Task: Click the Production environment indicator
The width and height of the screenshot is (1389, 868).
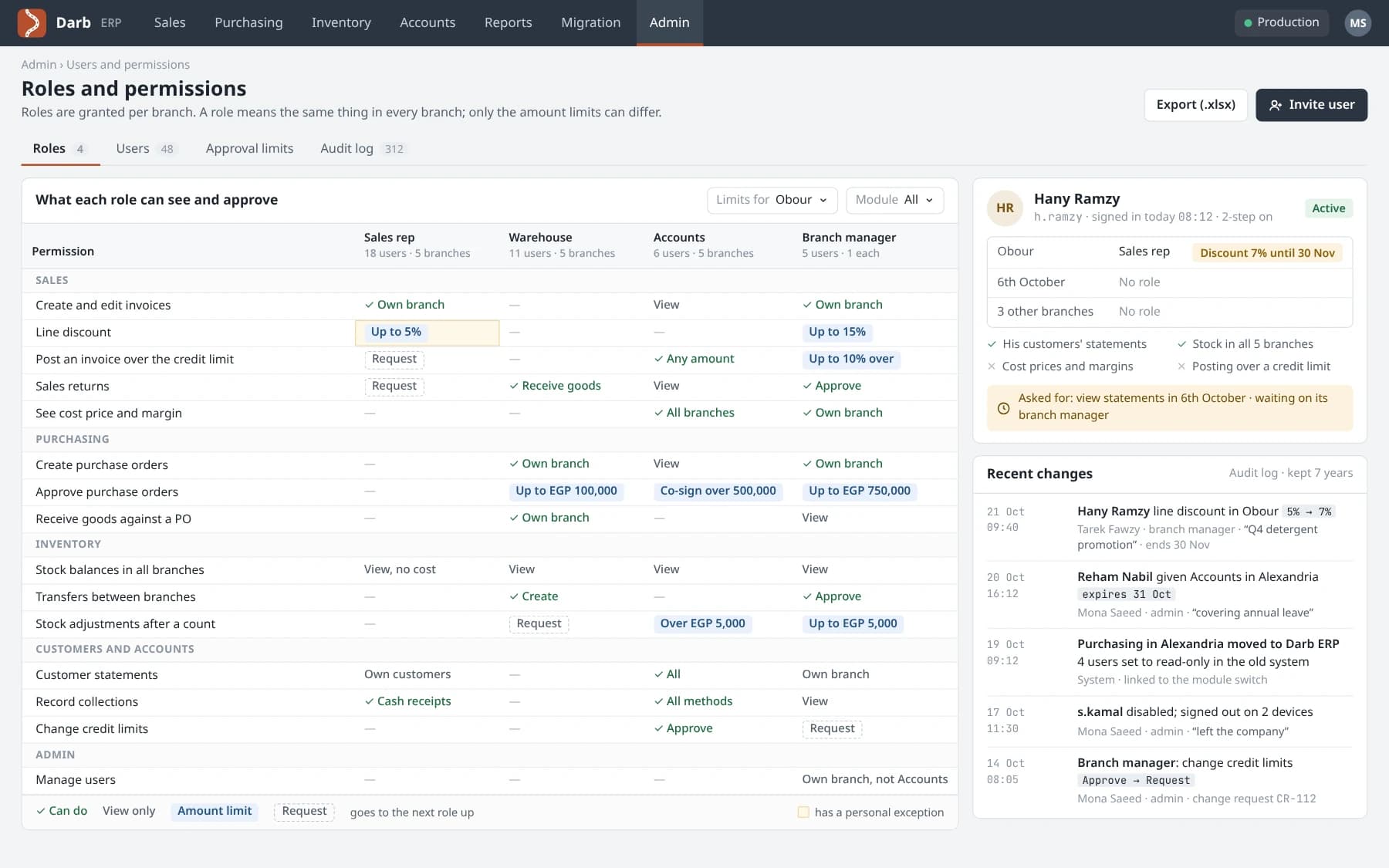Action: (1282, 22)
